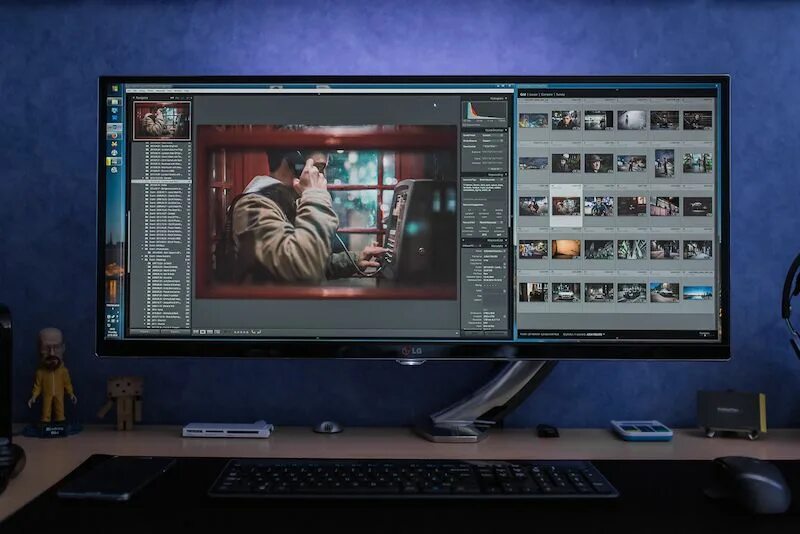The width and height of the screenshot is (800, 534).
Task: Click the histogram graph
Action: 485,111
